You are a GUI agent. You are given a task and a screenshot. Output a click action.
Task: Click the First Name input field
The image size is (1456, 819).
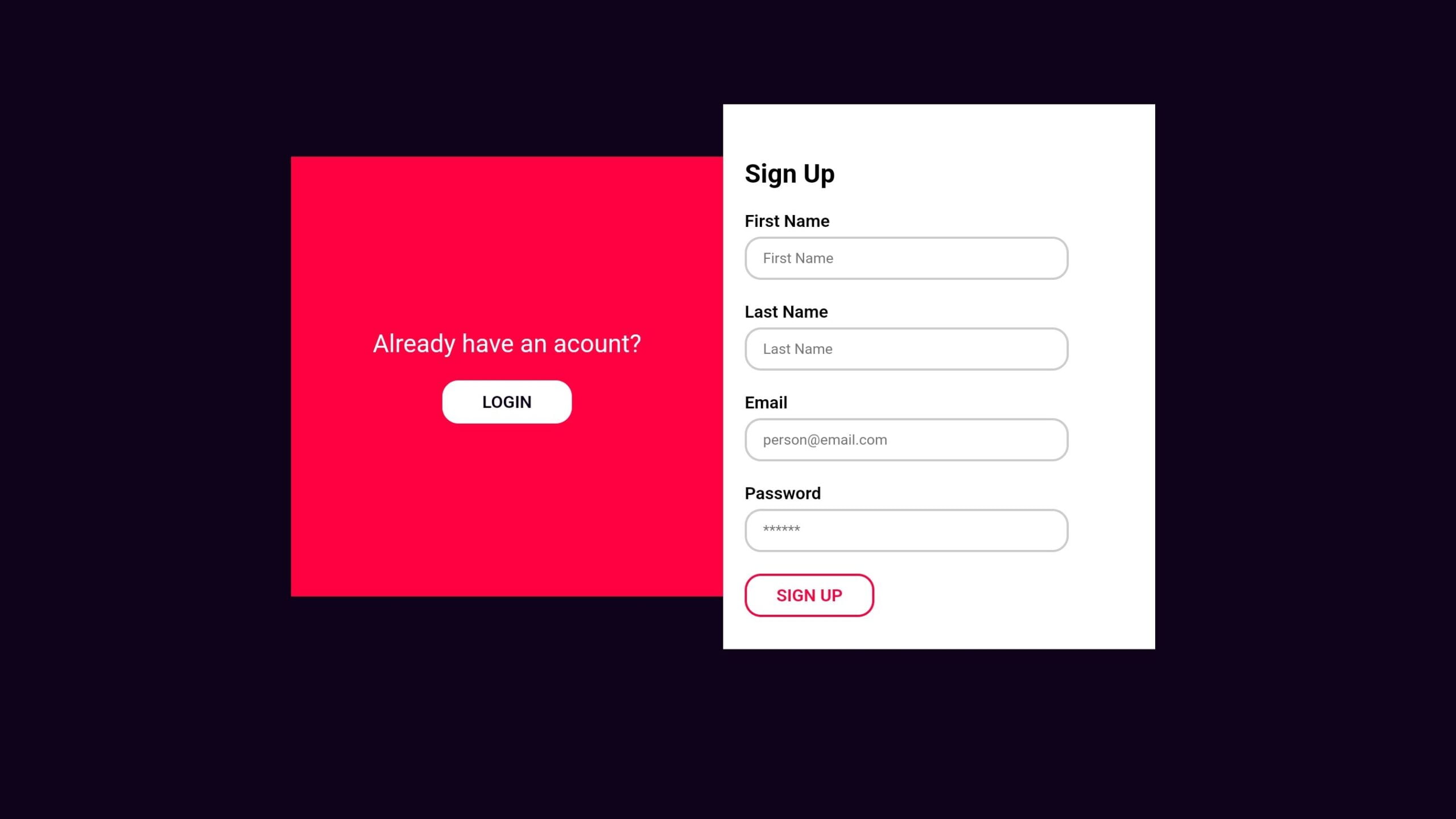tap(906, 258)
